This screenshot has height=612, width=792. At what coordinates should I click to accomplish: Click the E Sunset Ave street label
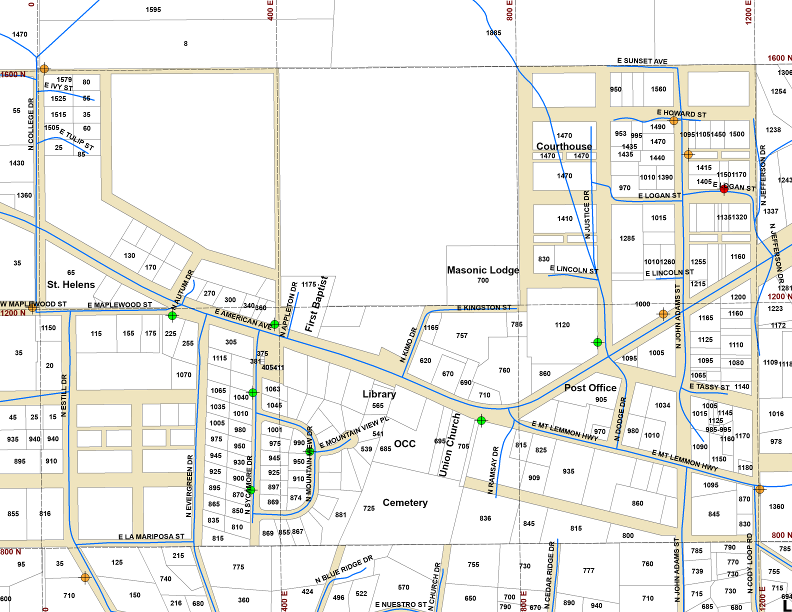click(x=642, y=61)
